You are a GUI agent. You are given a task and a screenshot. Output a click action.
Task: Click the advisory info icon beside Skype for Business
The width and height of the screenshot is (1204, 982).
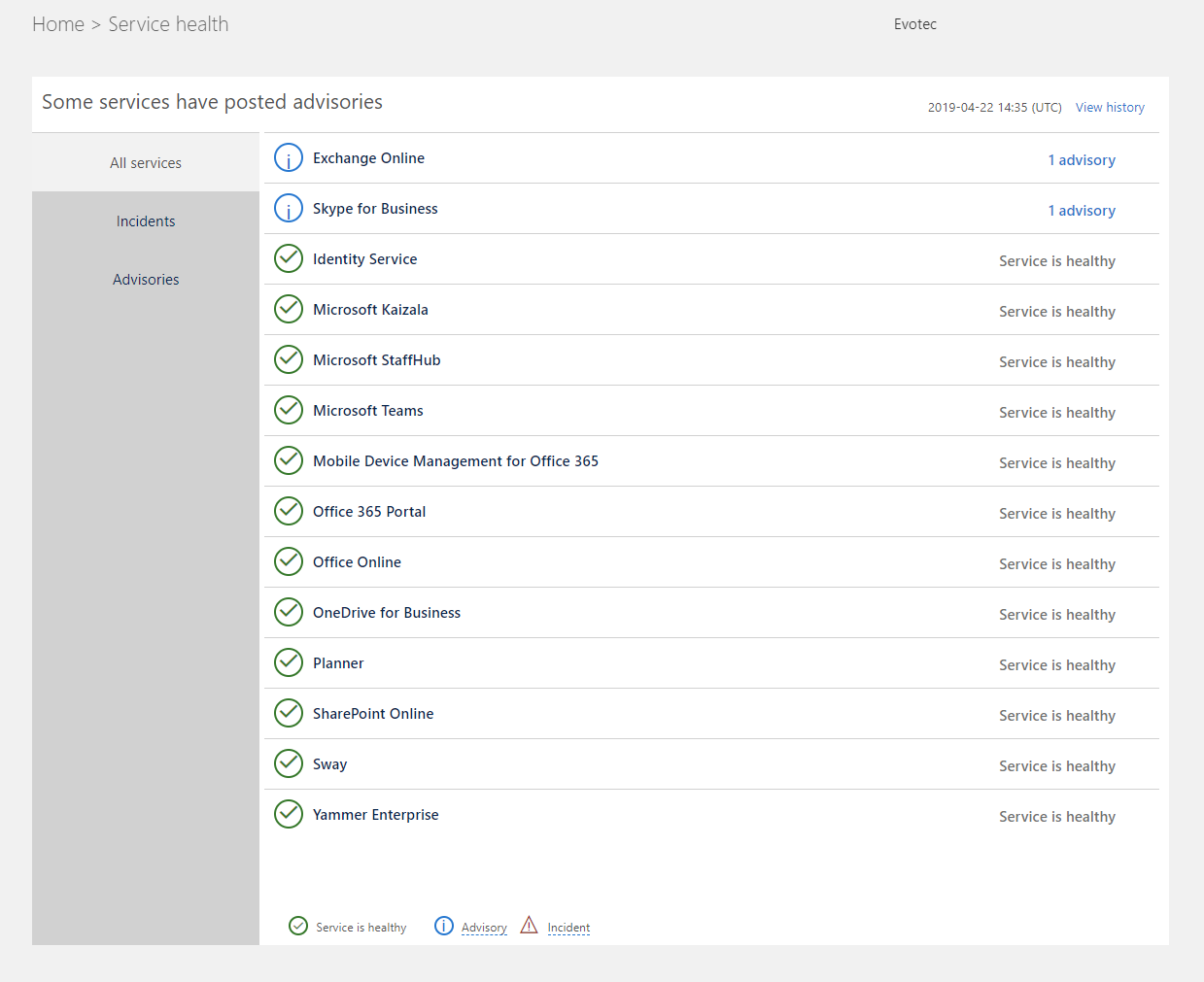pos(288,208)
